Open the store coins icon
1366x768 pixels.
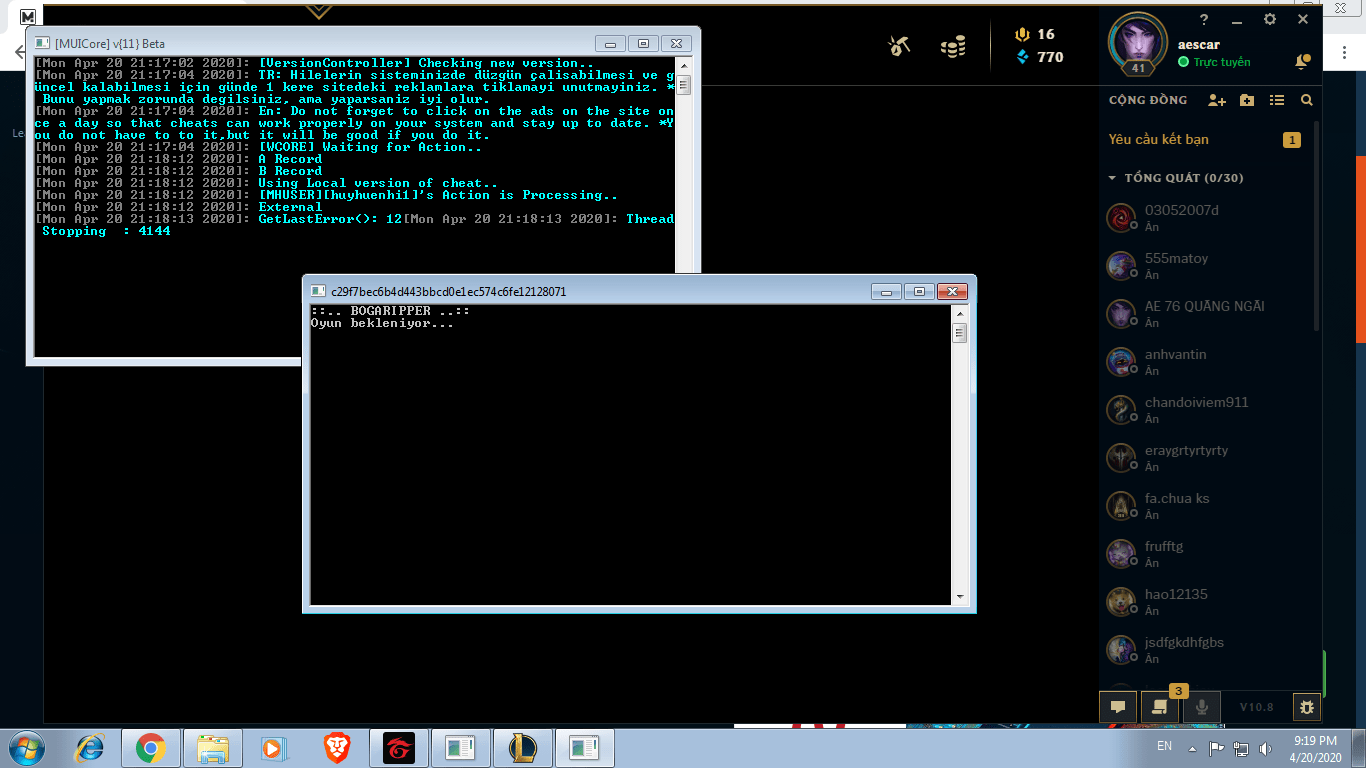point(953,46)
